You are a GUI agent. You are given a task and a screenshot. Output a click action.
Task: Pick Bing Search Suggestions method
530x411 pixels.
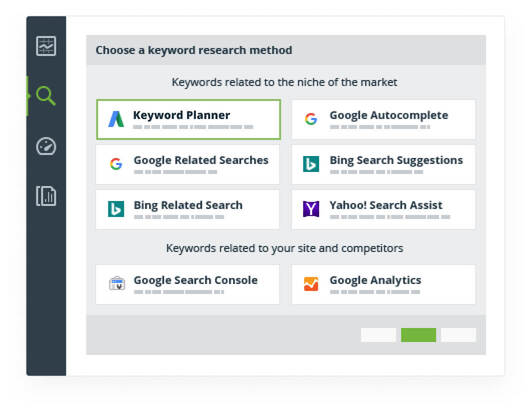coord(384,165)
